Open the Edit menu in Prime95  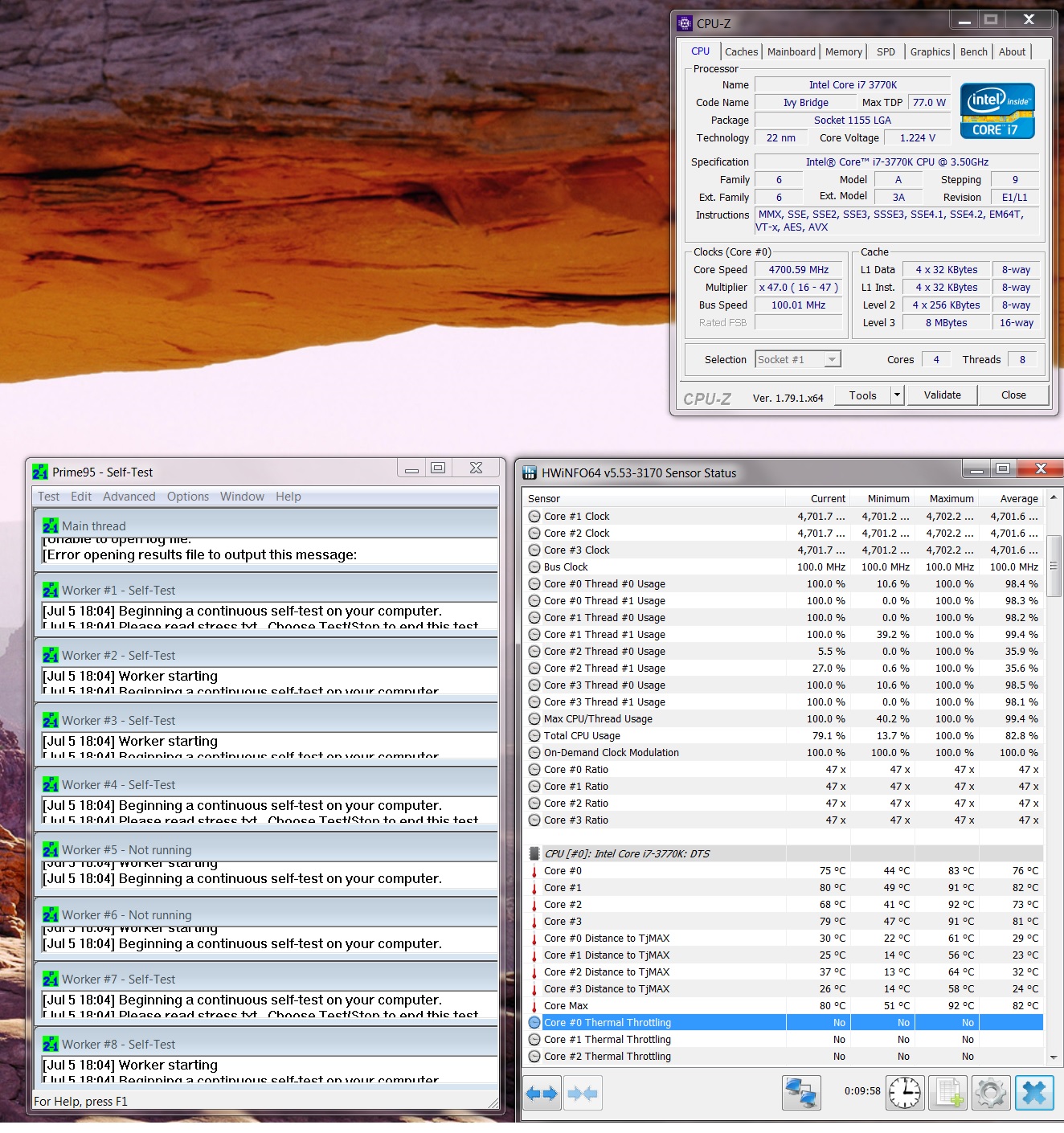click(x=81, y=497)
